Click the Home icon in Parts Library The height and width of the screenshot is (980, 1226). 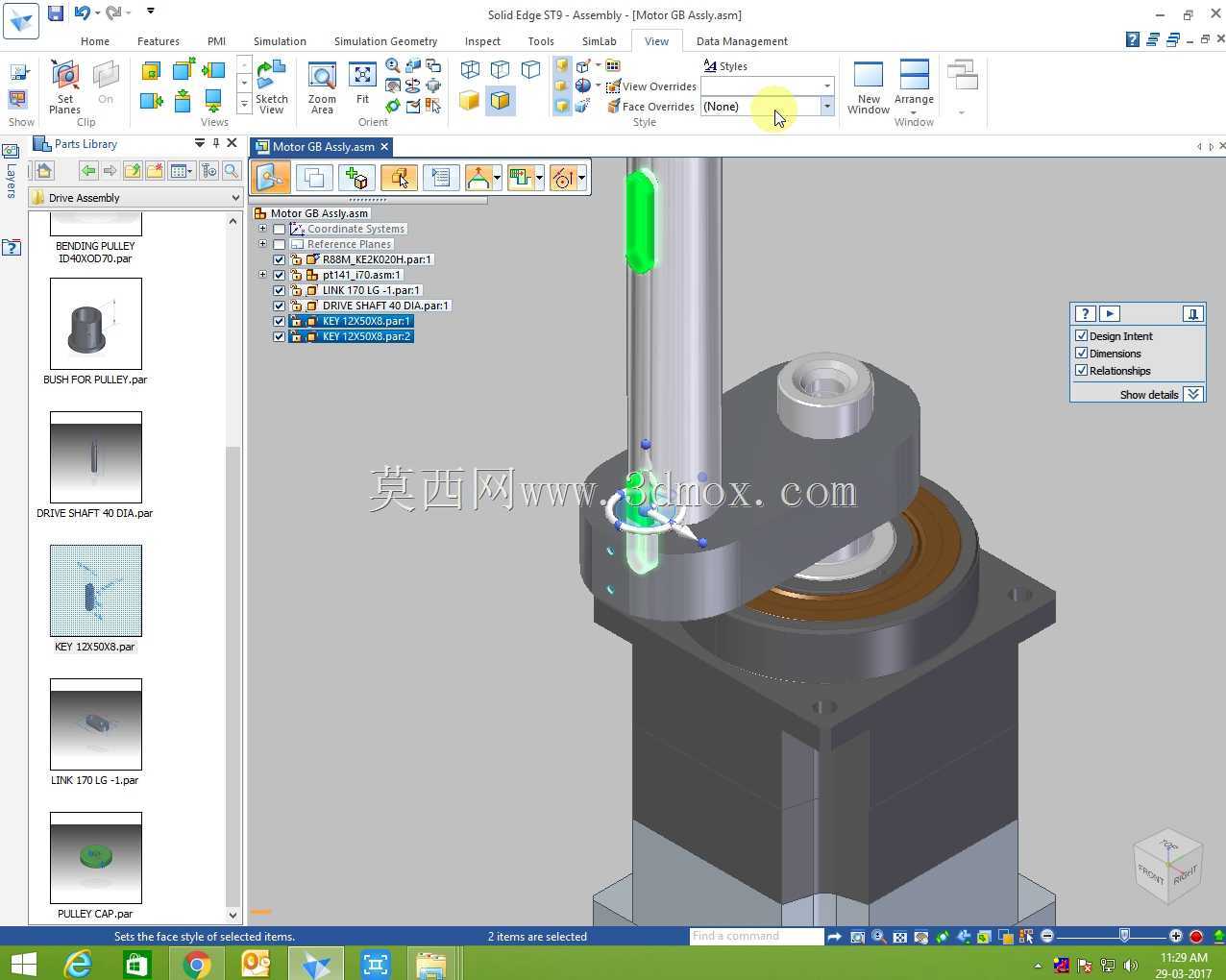click(43, 171)
